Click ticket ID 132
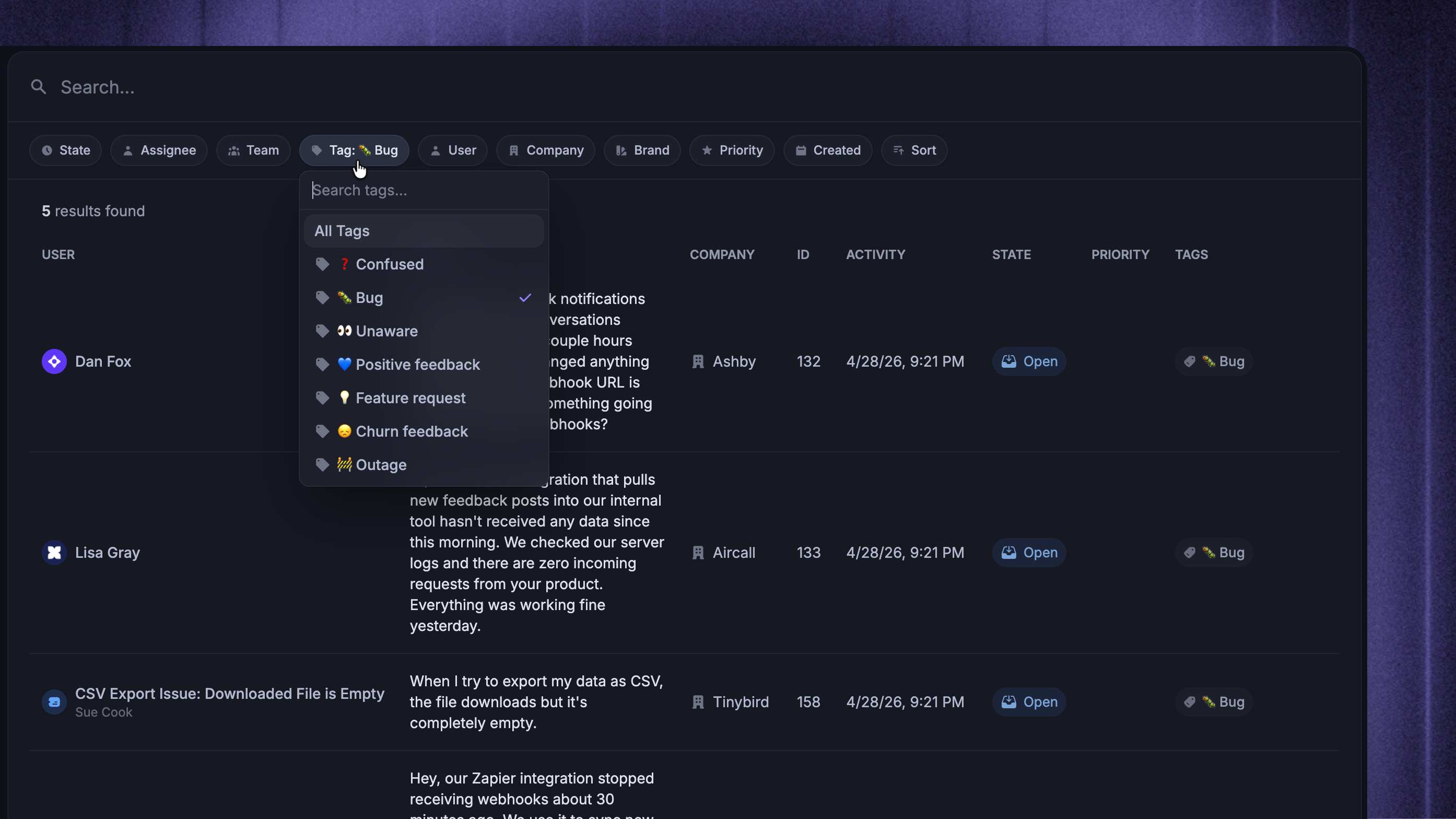This screenshot has width=1456, height=819. click(x=808, y=362)
